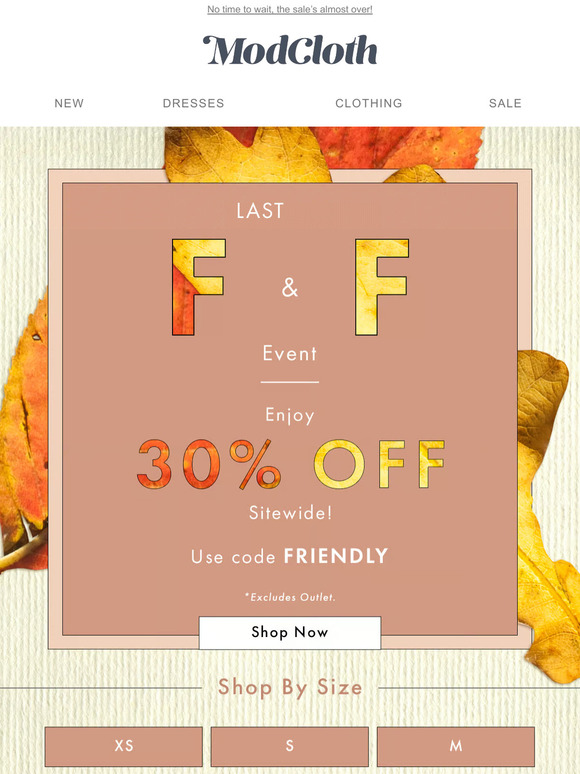The width and height of the screenshot is (580, 774).
Task: Click 'No time to wait' preheader link
Action: (290, 9)
